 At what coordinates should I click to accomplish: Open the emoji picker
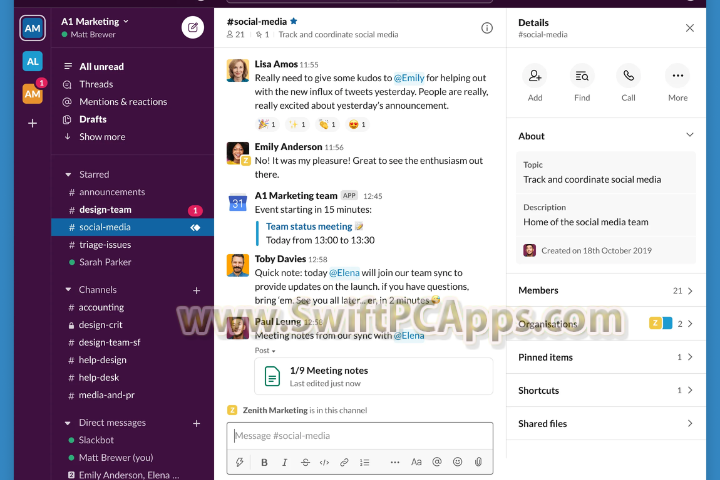[x=457, y=462]
